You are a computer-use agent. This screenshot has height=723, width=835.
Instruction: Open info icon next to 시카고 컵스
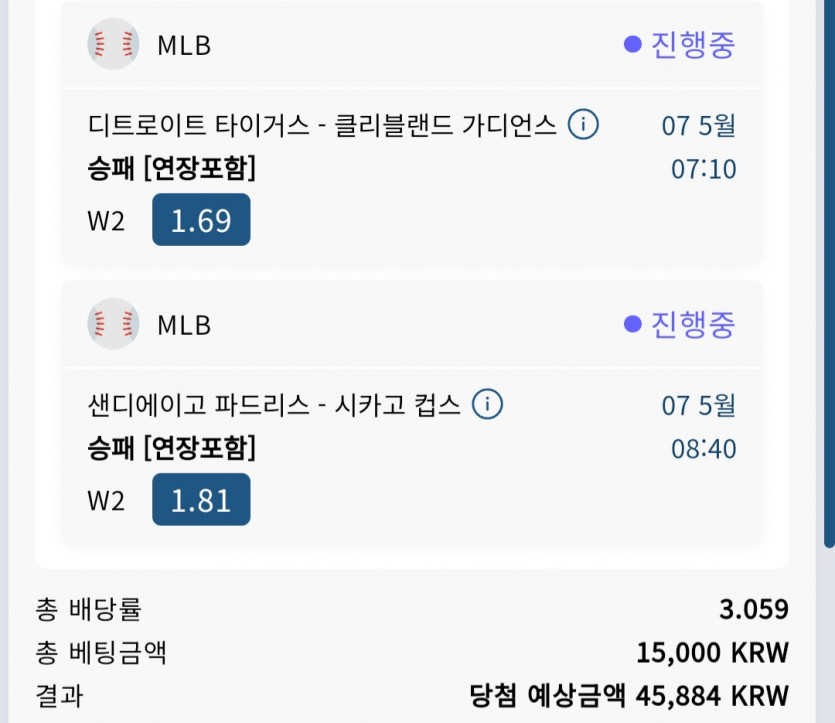click(x=487, y=404)
